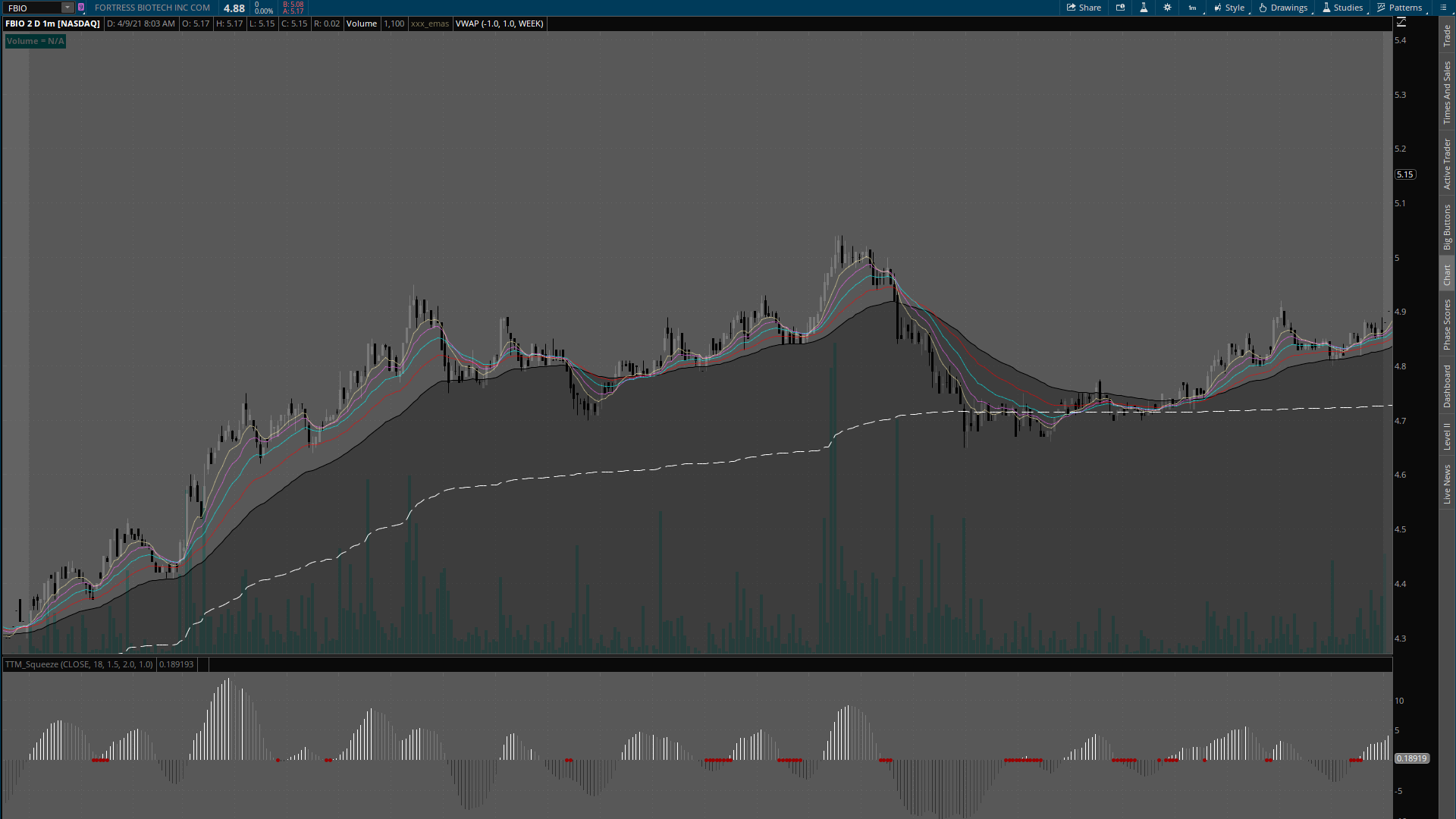Image resolution: width=1456 pixels, height=819 pixels.
Task: Open the Studies menu
Action: tap(1342, 8)
